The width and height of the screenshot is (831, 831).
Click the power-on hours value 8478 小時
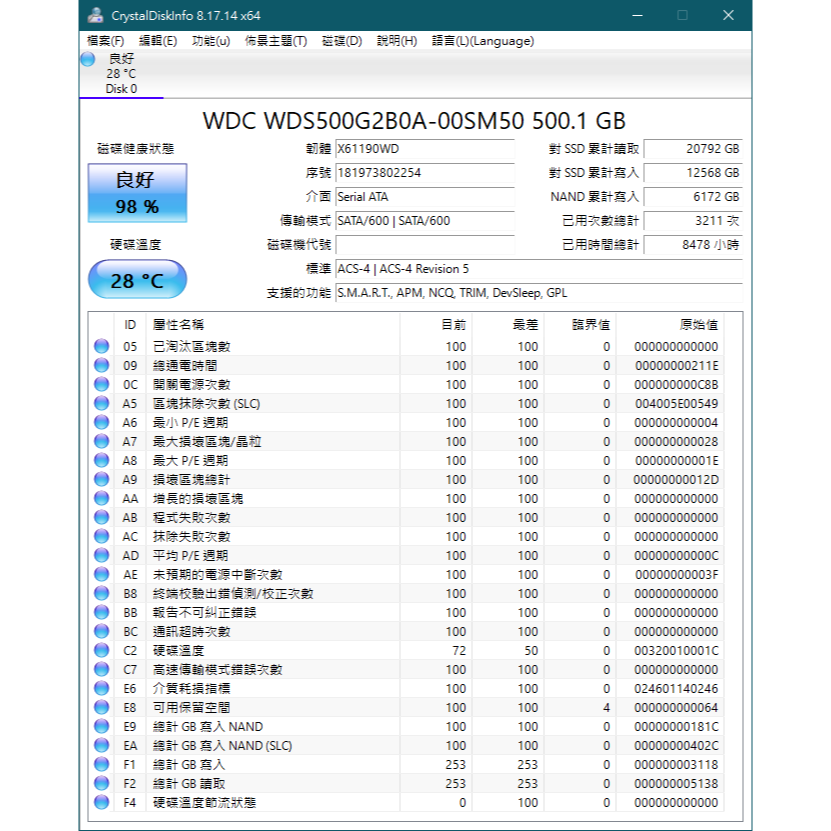693,245
